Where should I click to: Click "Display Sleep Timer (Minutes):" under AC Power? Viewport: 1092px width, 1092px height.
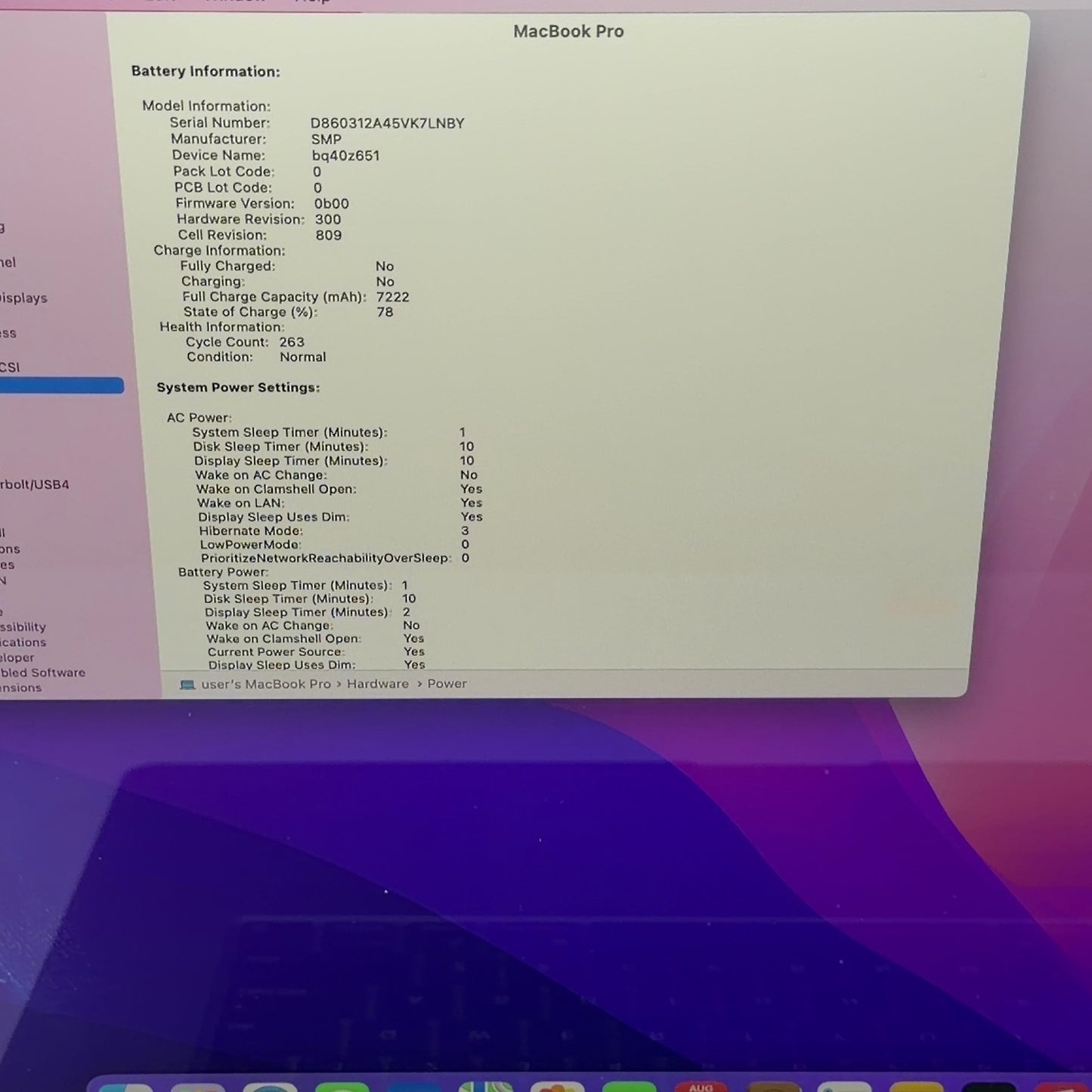point(291,461)
